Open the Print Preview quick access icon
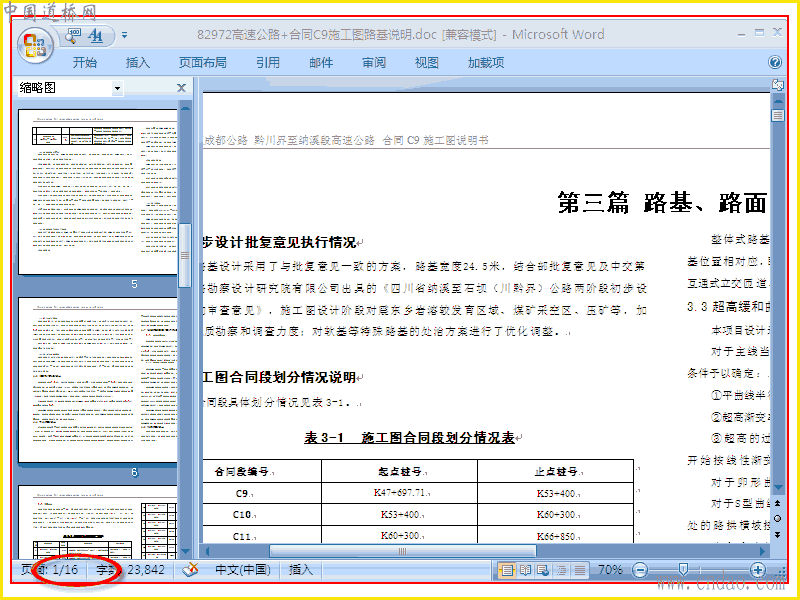 tap(72, 35)
